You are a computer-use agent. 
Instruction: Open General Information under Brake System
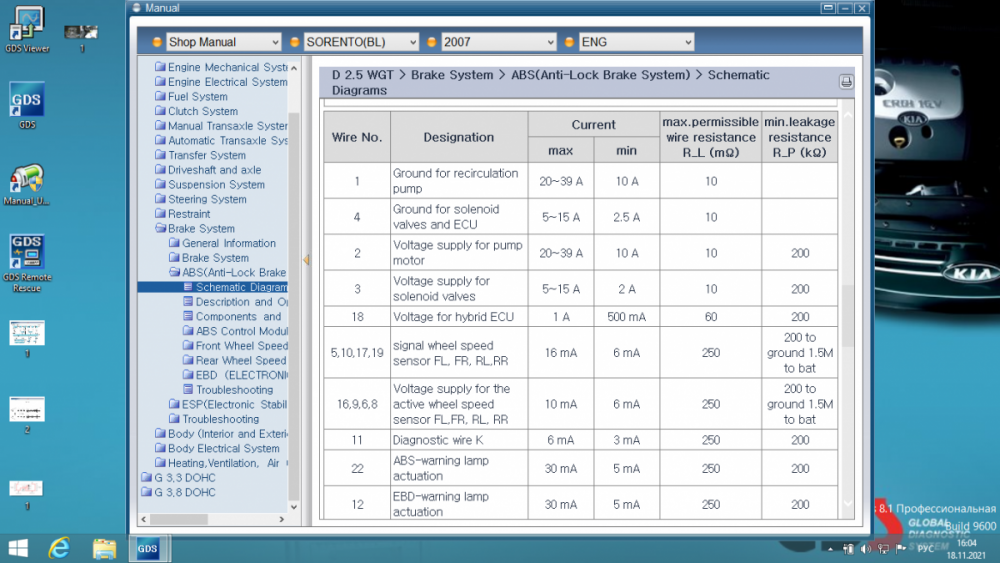pyautogui.click(x=223, y=243)
